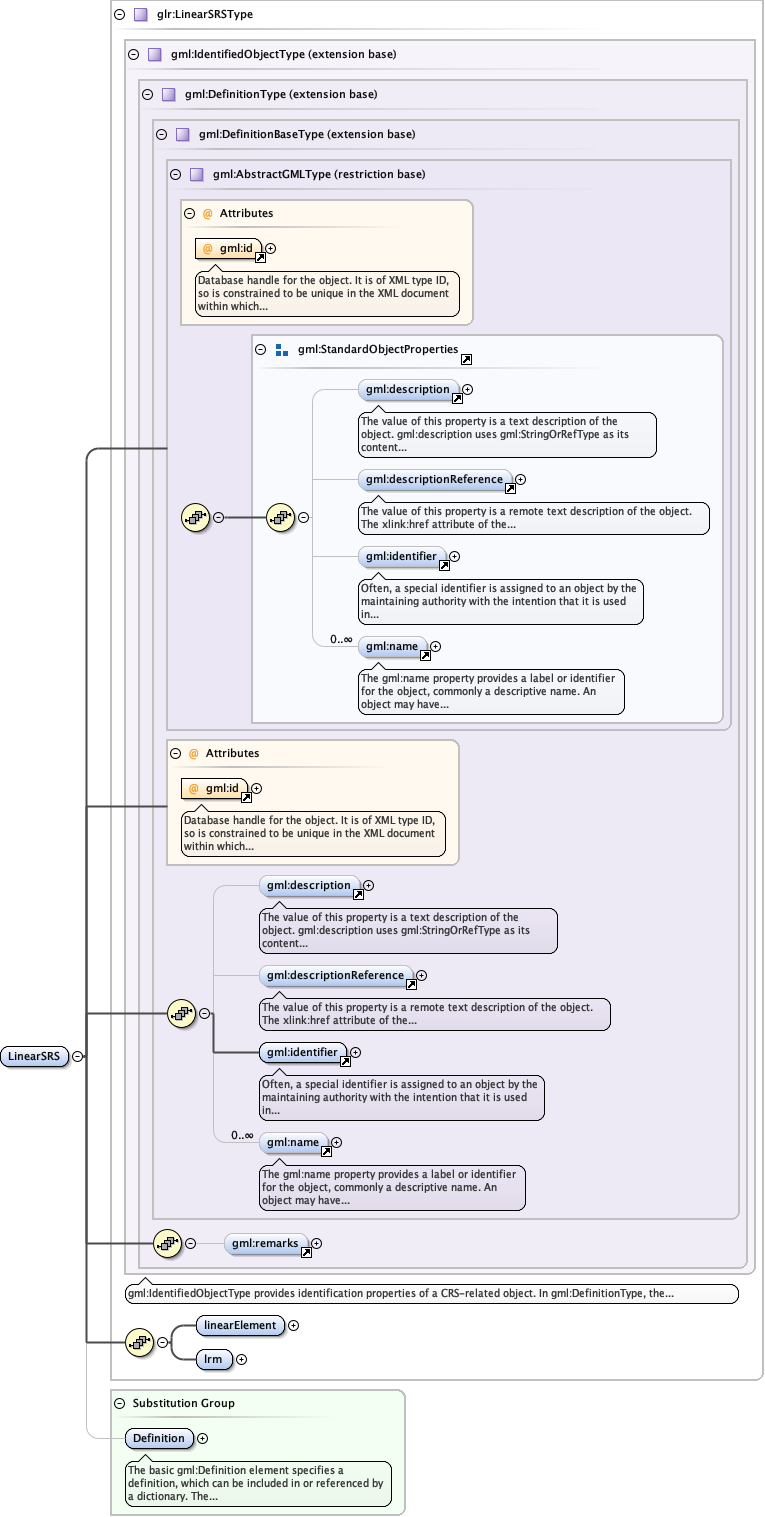
Task: Click the purple icon beside gml:DefinitionType
Action: (x=169, y=95)
